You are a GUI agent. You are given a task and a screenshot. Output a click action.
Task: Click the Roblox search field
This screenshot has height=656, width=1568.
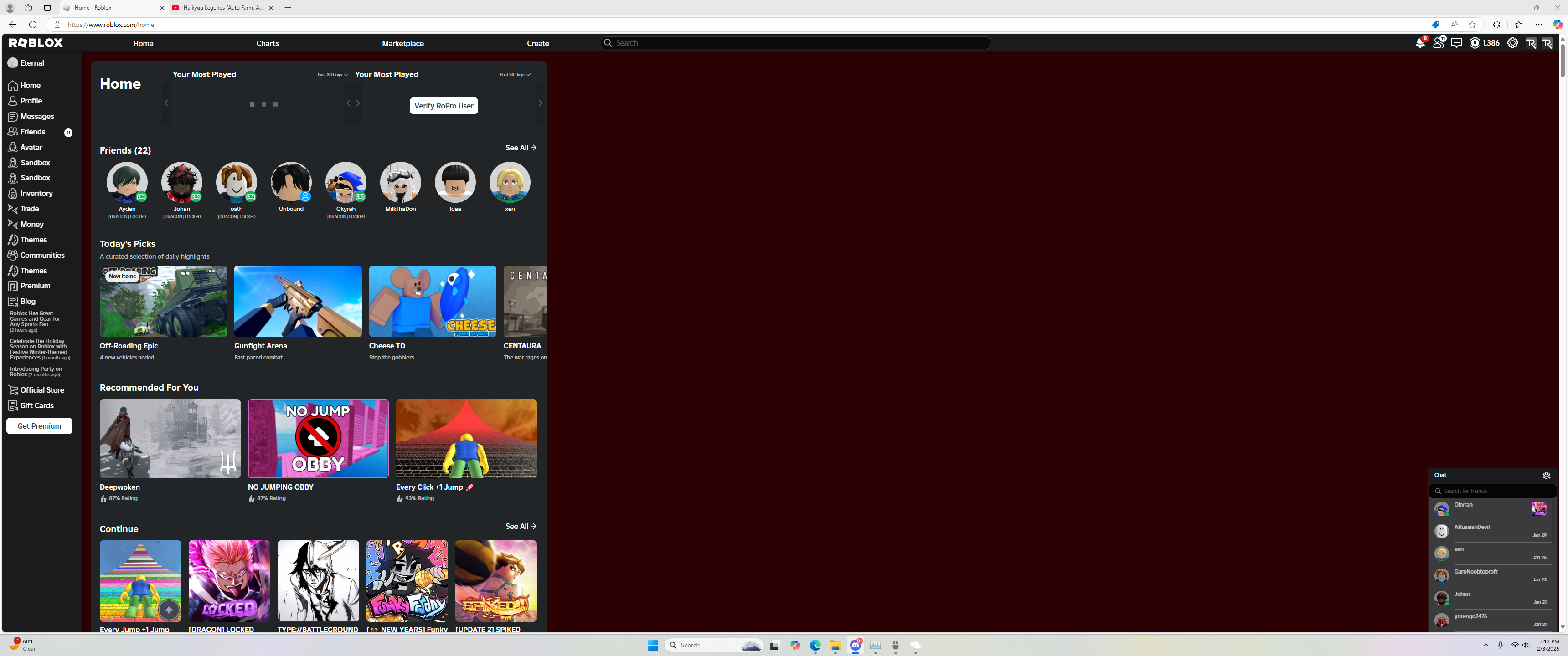click(x=795, y=43)
